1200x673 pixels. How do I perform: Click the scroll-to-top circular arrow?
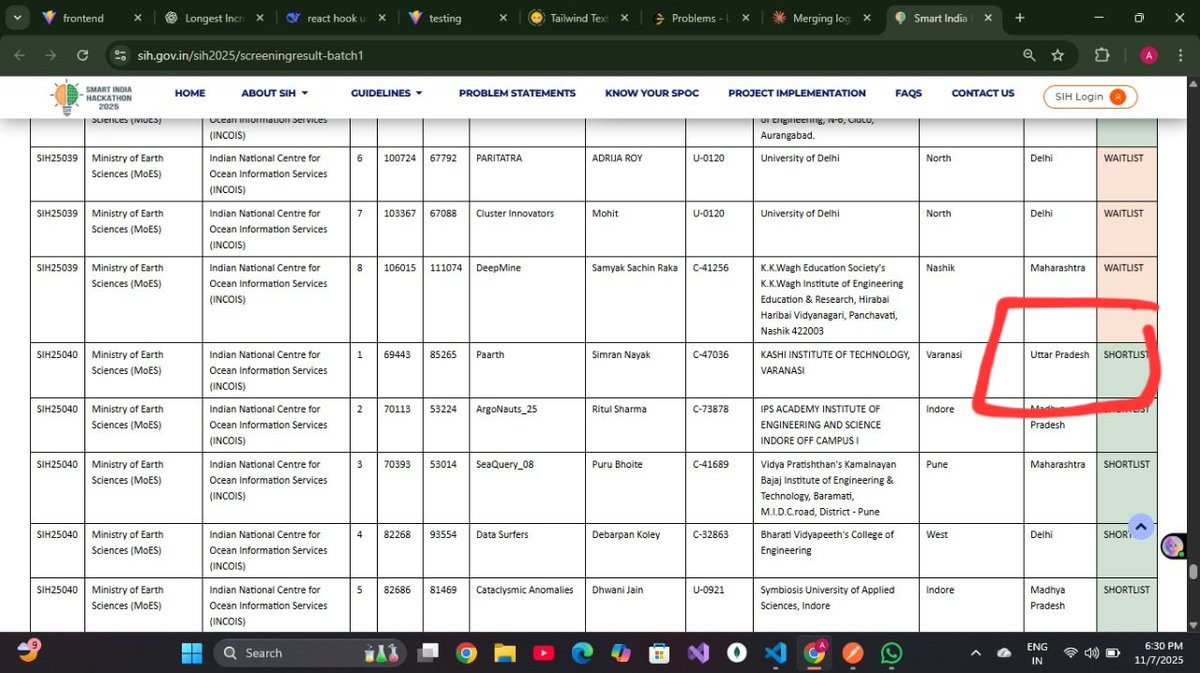click(1140, 526)
